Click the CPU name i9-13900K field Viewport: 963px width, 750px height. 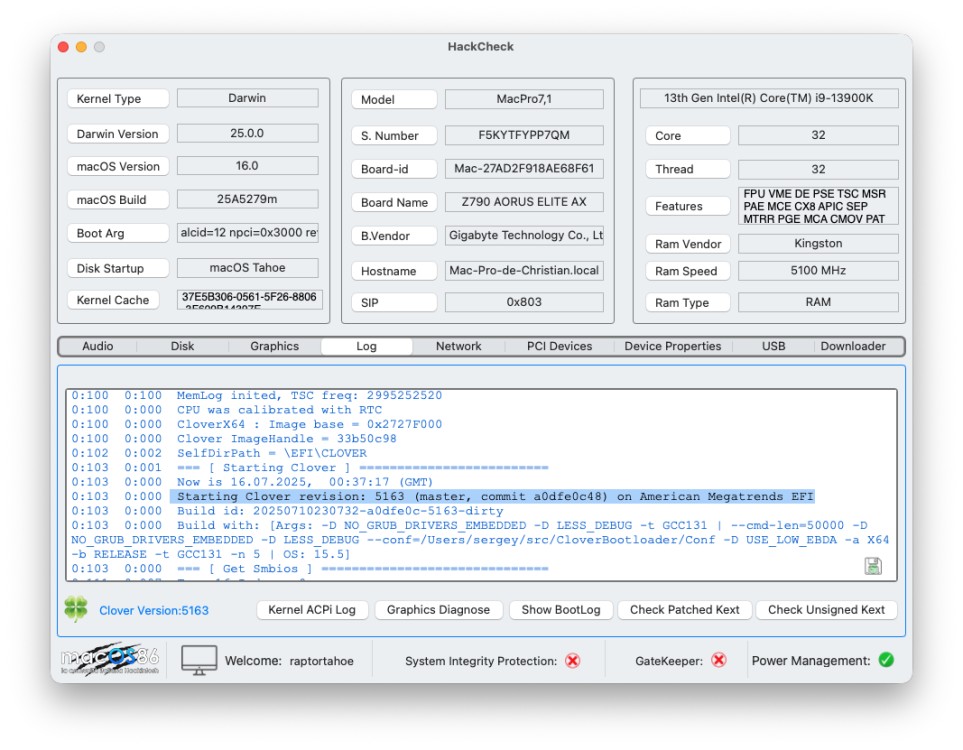769,98
